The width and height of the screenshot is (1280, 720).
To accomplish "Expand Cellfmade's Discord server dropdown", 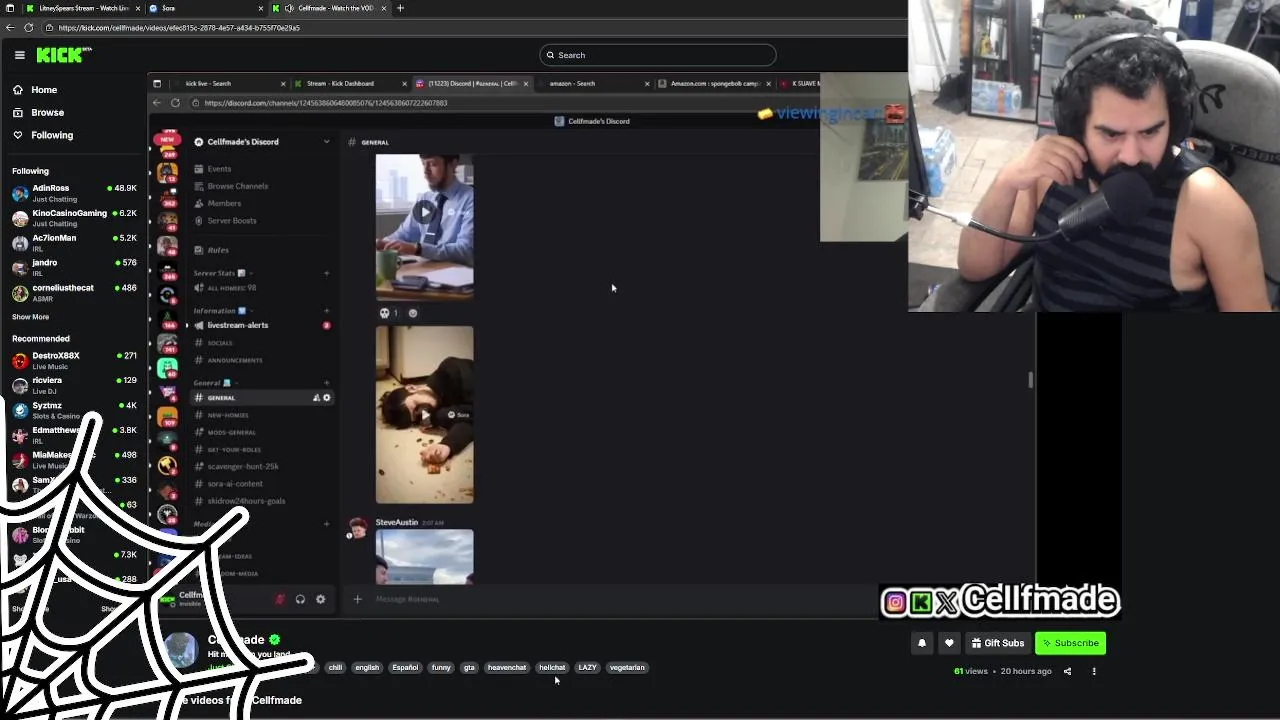I will 326,142.
